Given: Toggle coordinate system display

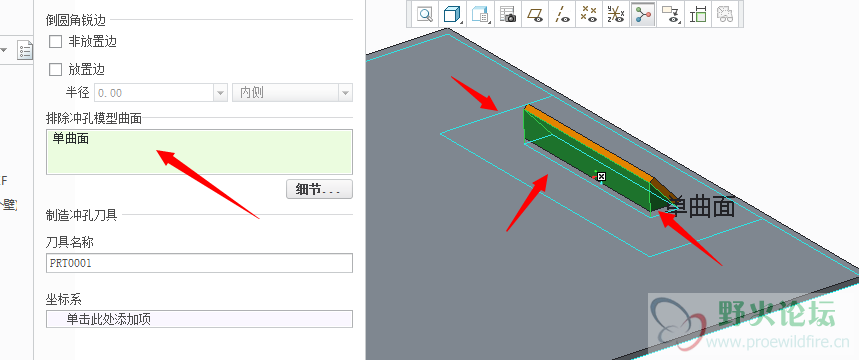Looking at the screenshot, I should 617,14.
